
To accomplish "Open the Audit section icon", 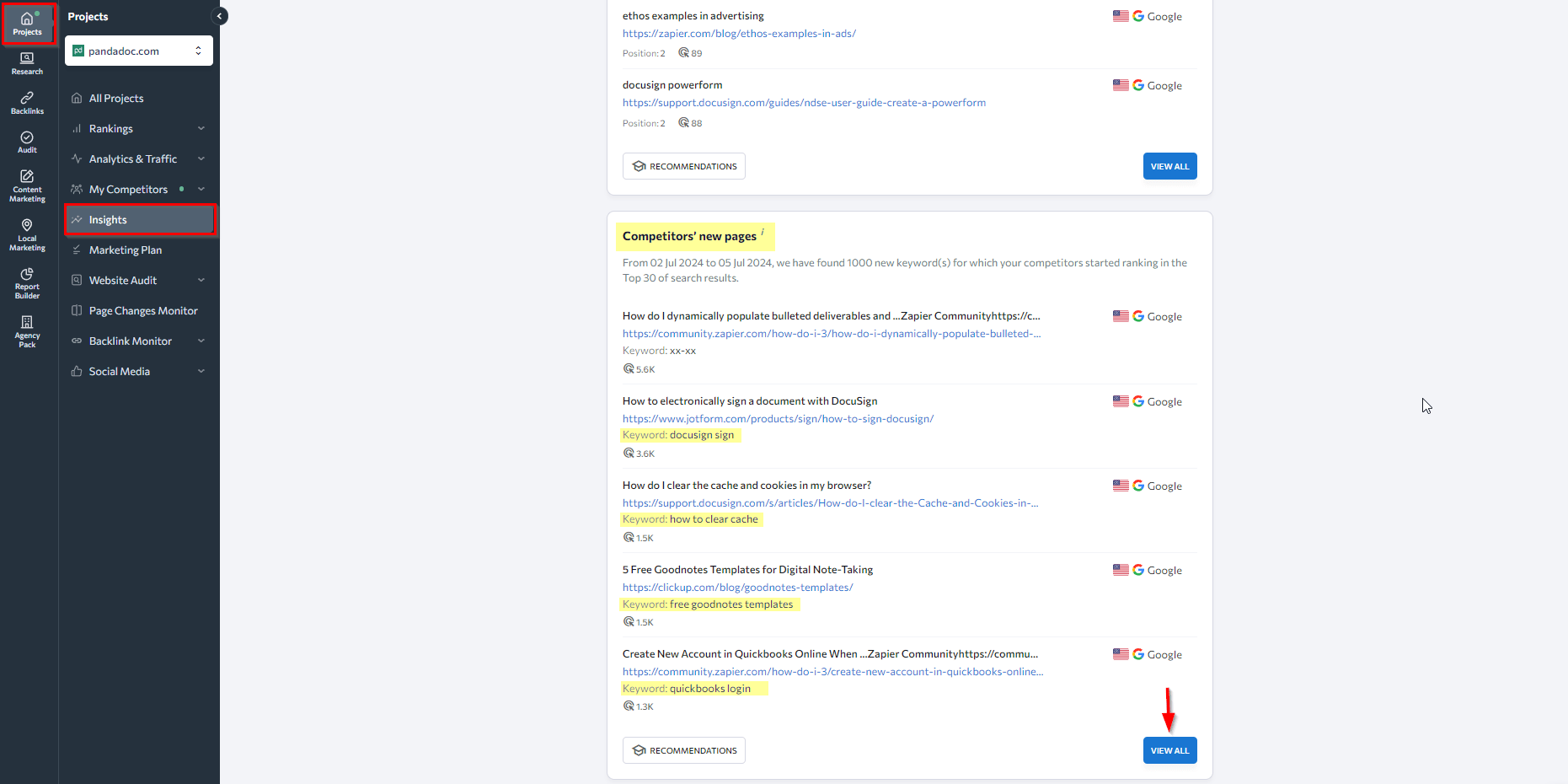I will click(27, 137).
